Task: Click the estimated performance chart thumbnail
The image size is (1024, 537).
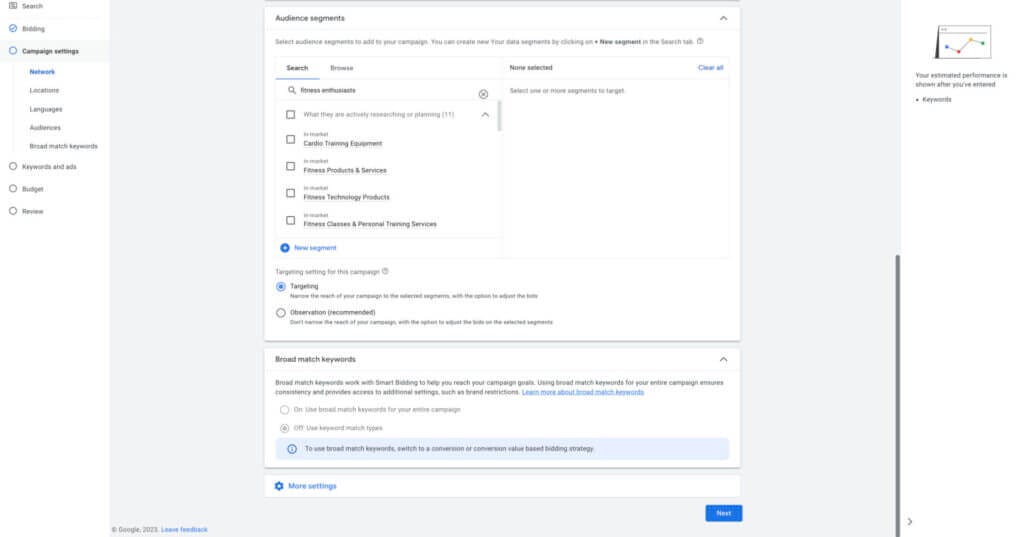Action: point(963,42)
